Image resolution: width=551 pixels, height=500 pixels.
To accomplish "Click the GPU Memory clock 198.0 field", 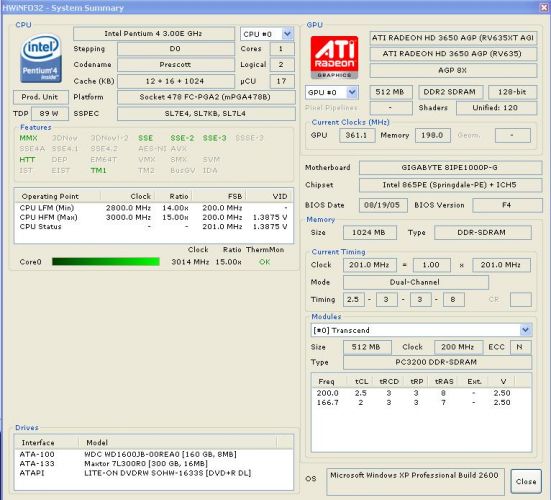I will 433,135.
